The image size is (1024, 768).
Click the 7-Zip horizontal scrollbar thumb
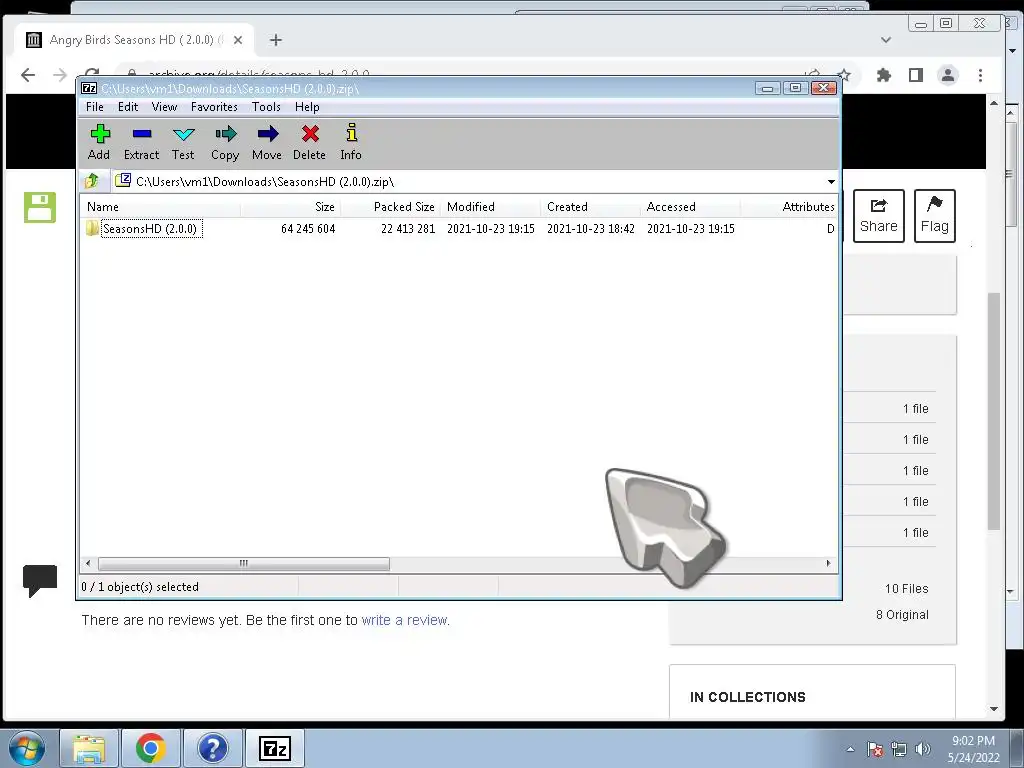(x=244, y=564)
